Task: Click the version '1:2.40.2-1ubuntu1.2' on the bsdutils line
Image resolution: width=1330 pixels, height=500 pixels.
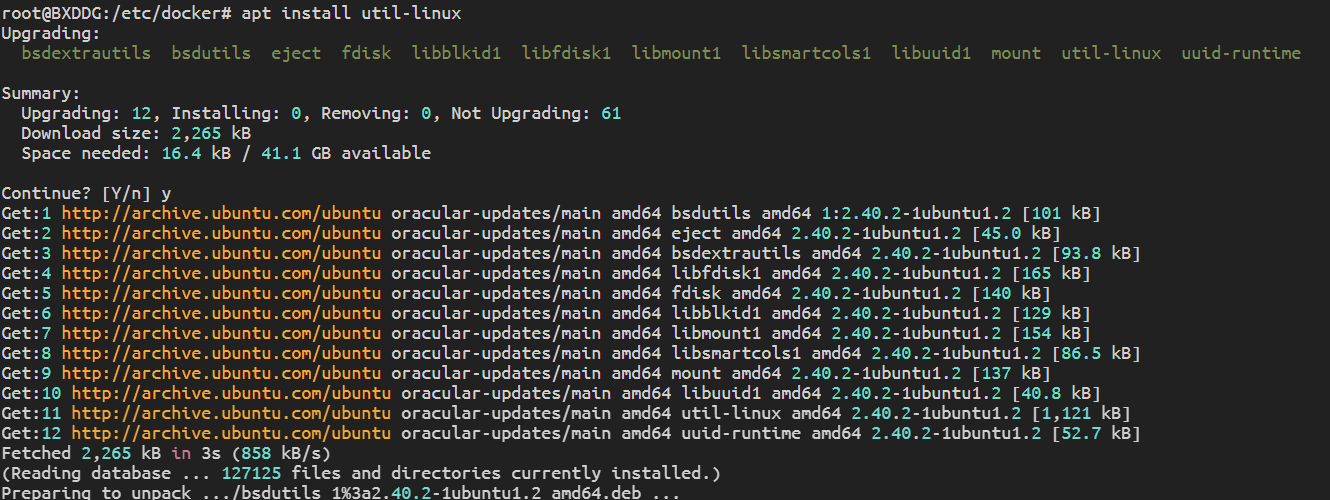Action: [x=916, y=213]
